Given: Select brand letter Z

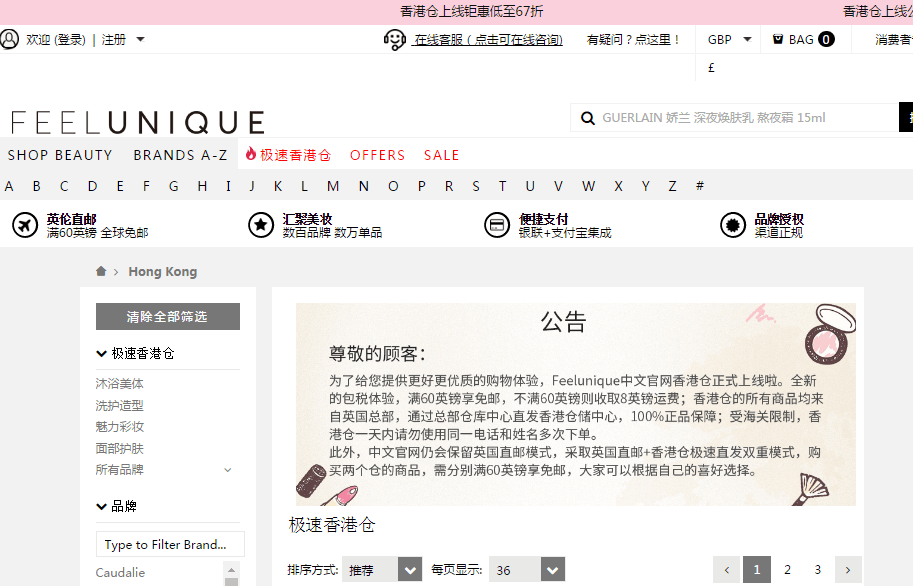Looking at the screenshot, I should (x=673, y=186).
